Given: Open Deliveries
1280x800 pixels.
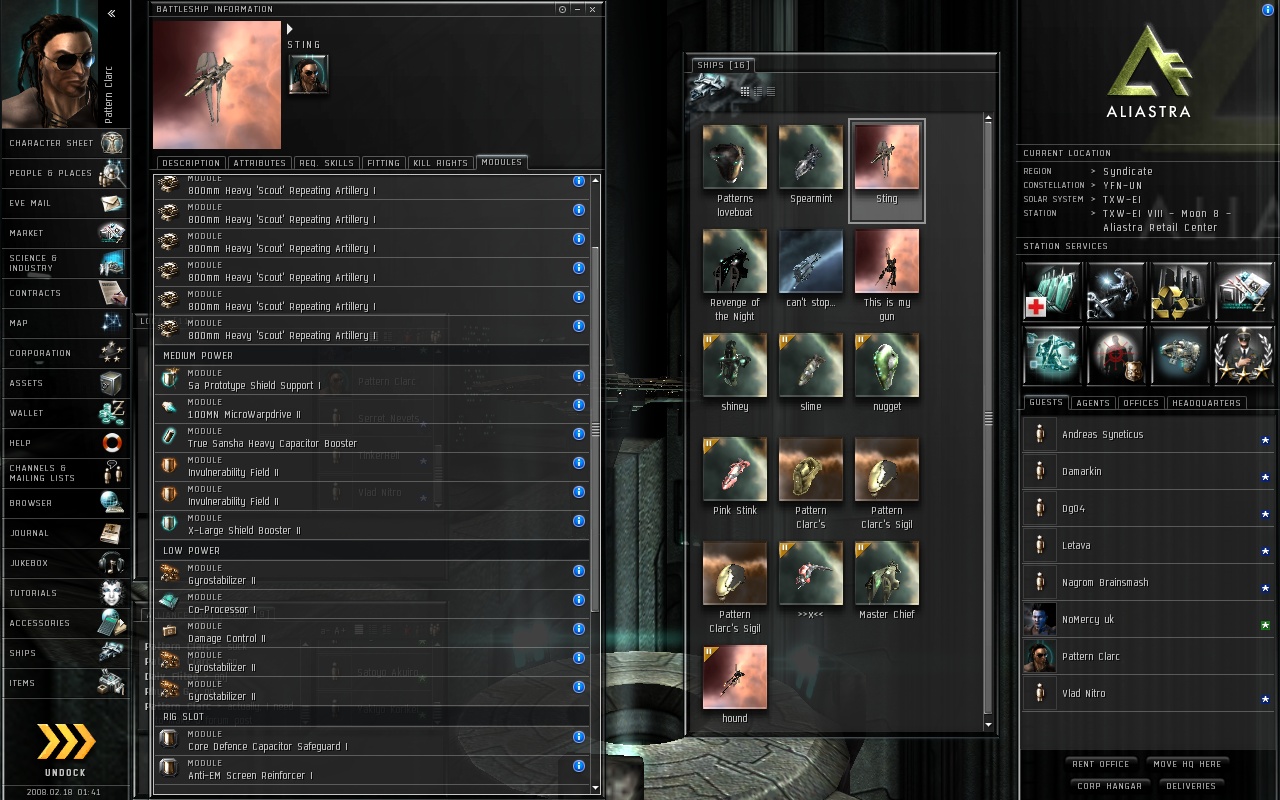Looking at the screenshot, I should 1191,786.
